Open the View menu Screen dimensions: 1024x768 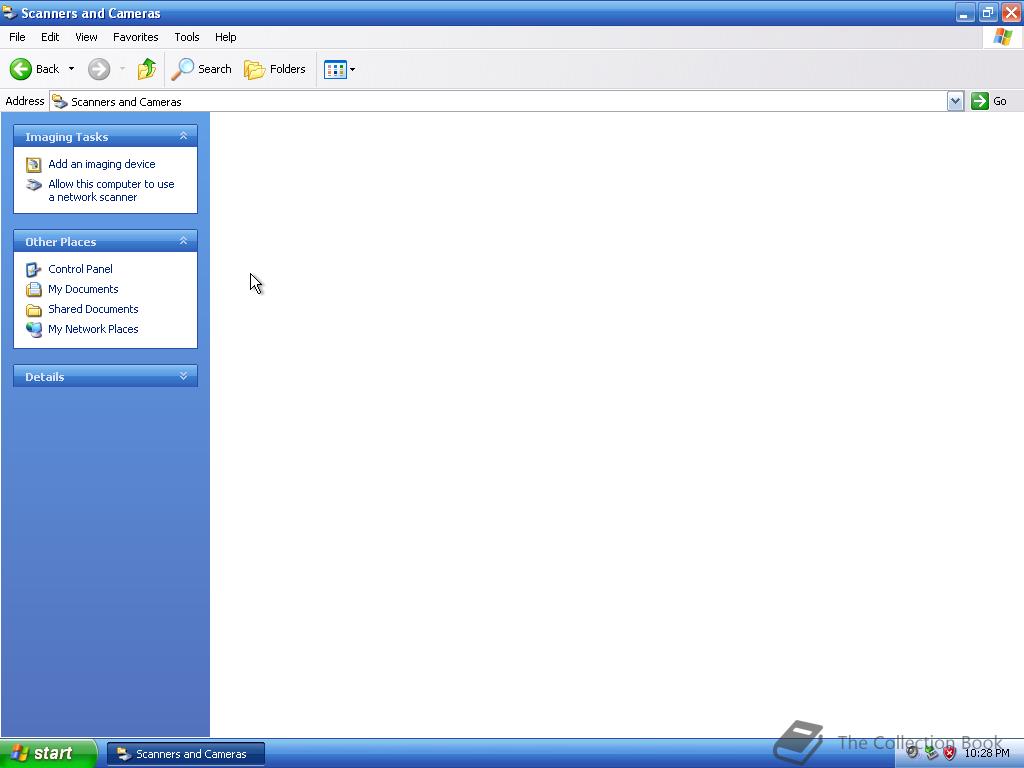tap(86, 37)
